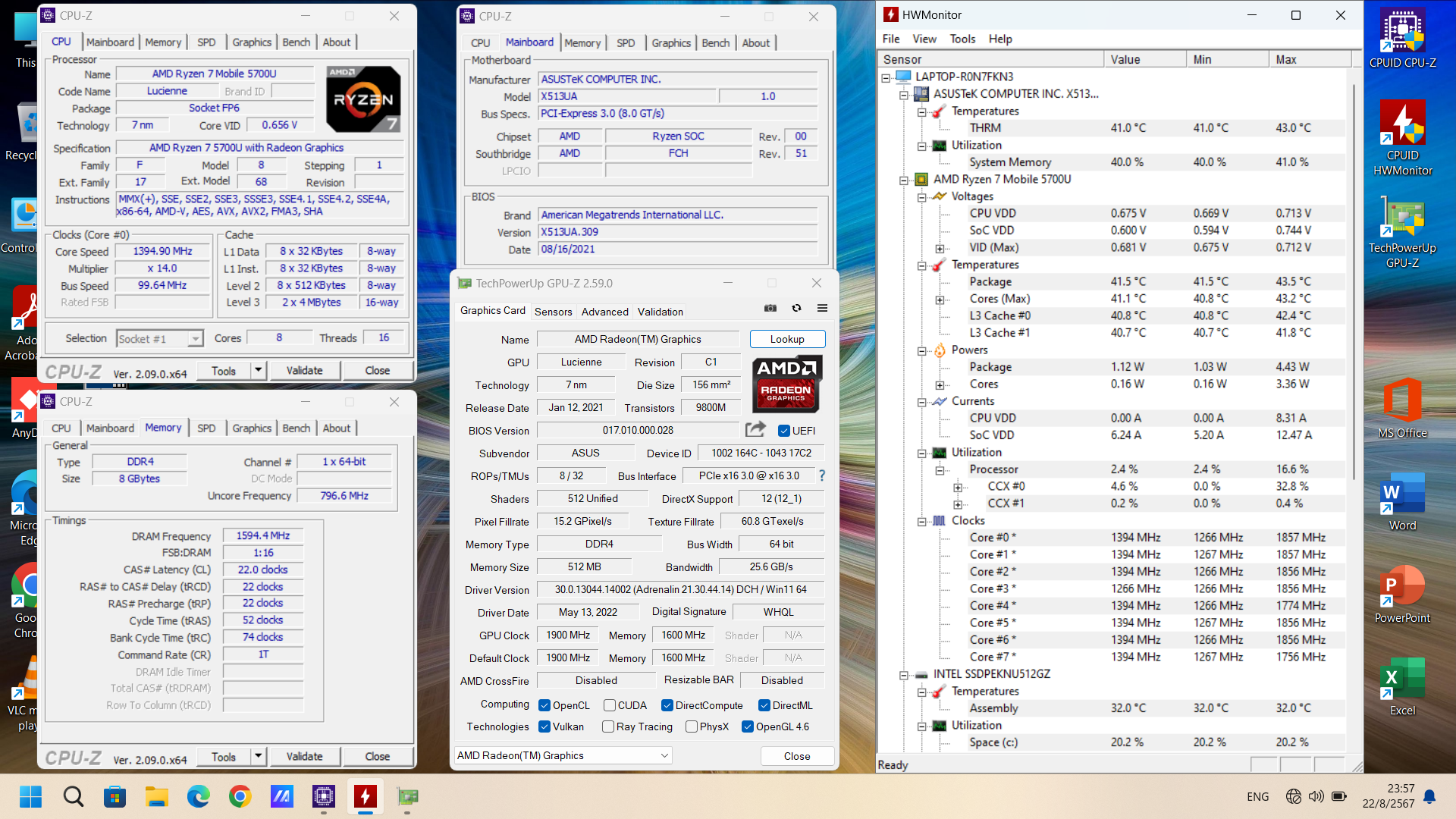Expand the VID (Max) node in HWMonitor
The image size is (1456, 819).
pos(940,248)
